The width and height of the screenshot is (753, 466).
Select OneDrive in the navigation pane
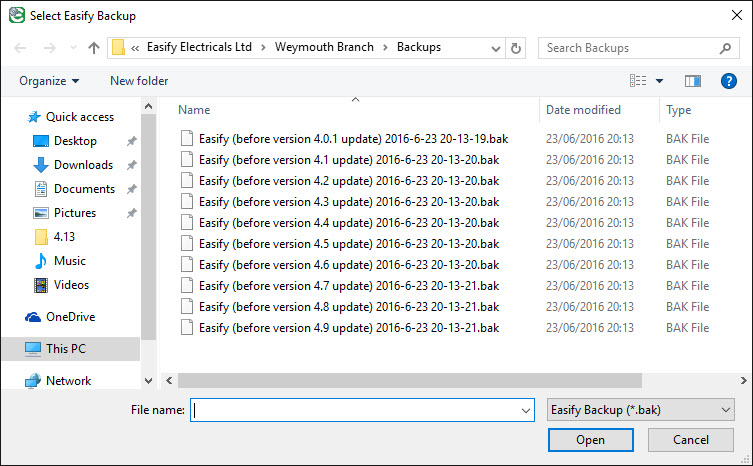(x=70, y=317)
